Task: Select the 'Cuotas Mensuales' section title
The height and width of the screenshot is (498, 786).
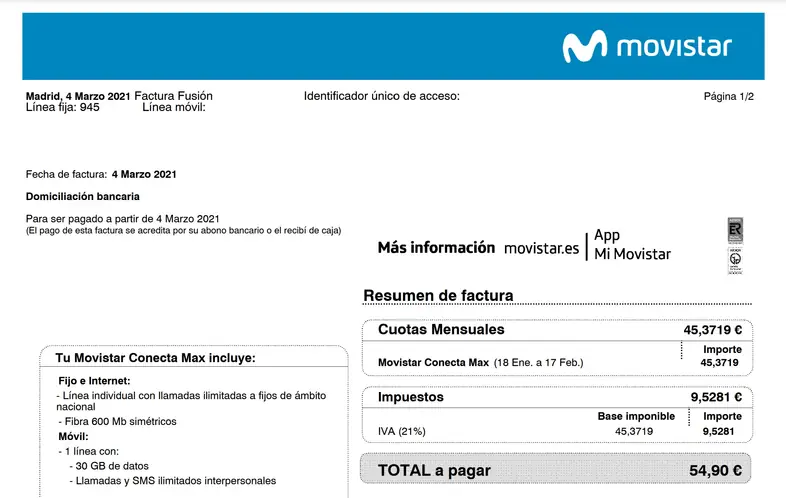Action: pos(441,329)
